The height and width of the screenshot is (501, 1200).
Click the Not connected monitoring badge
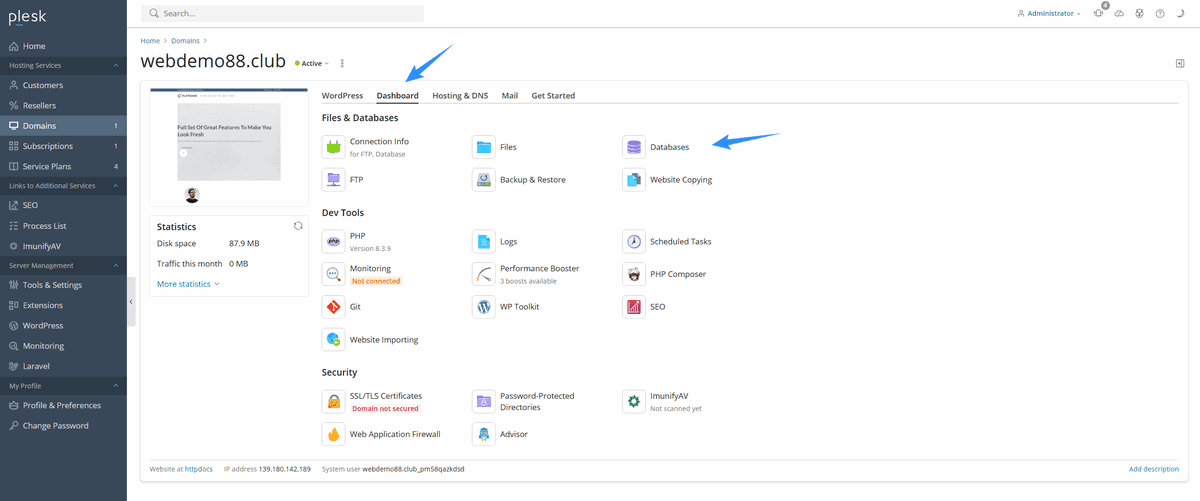click(x=375, y=281)
